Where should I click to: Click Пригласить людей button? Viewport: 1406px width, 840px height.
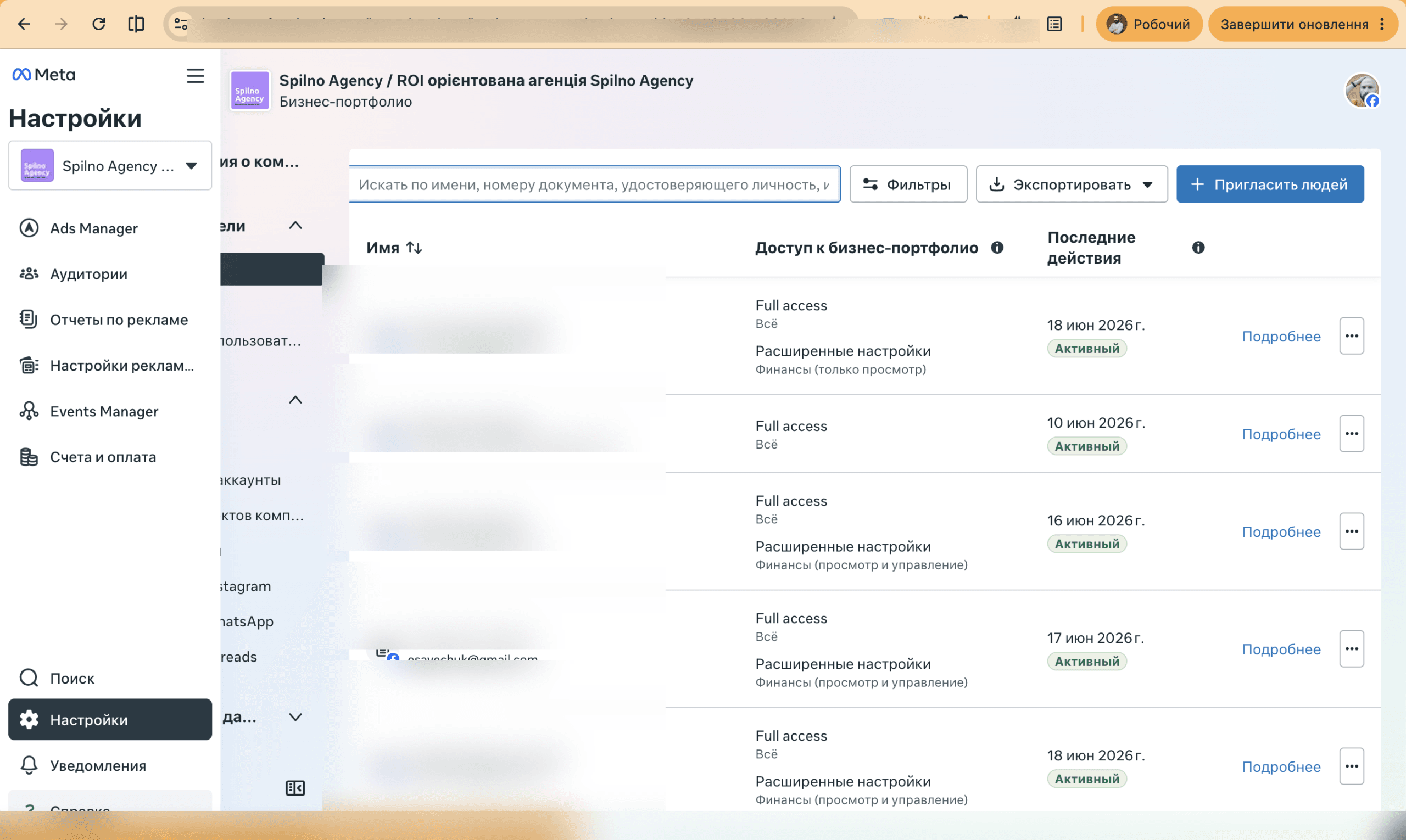(1270, 184)
